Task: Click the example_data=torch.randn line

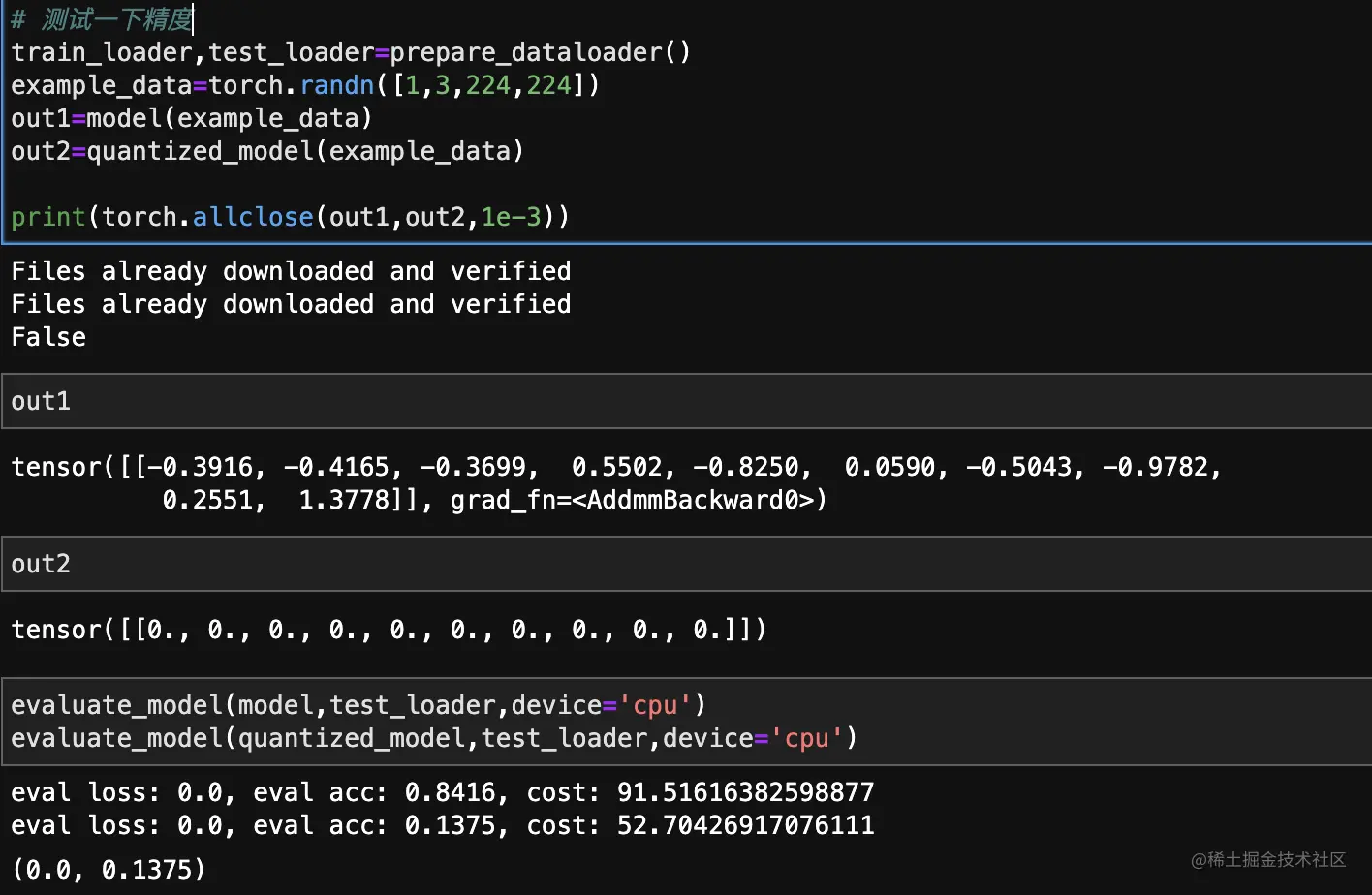Action: coord(305,85)
